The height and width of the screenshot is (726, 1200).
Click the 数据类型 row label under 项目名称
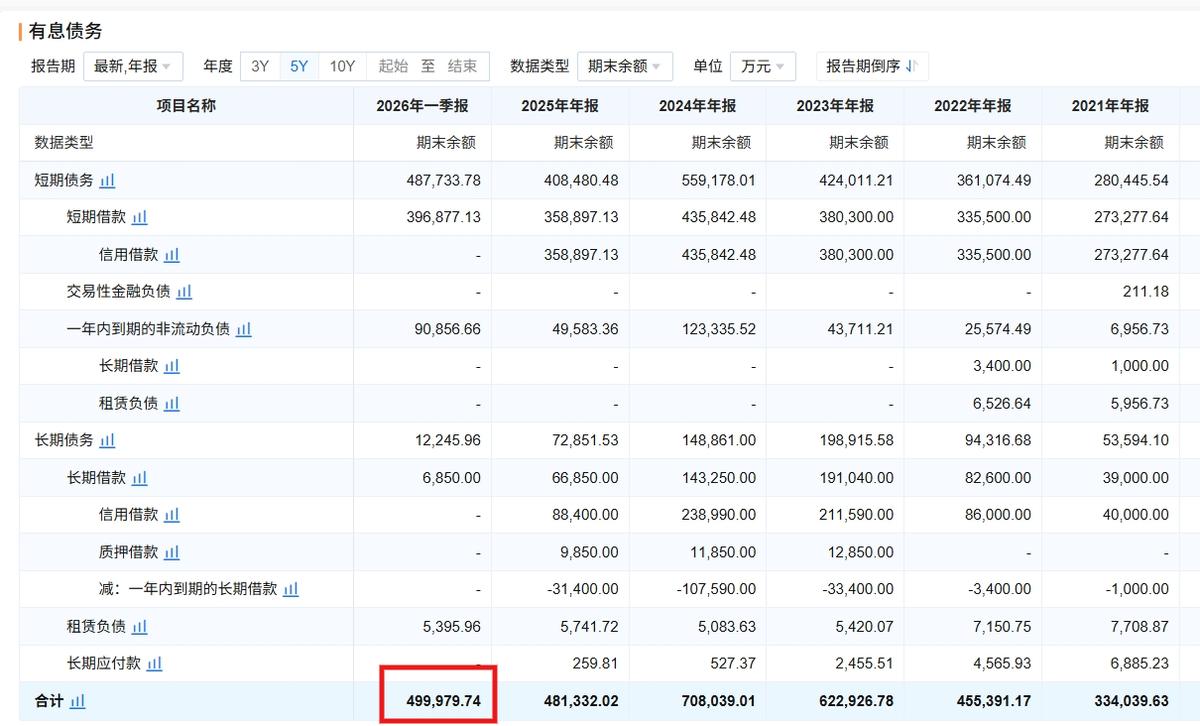64,142
